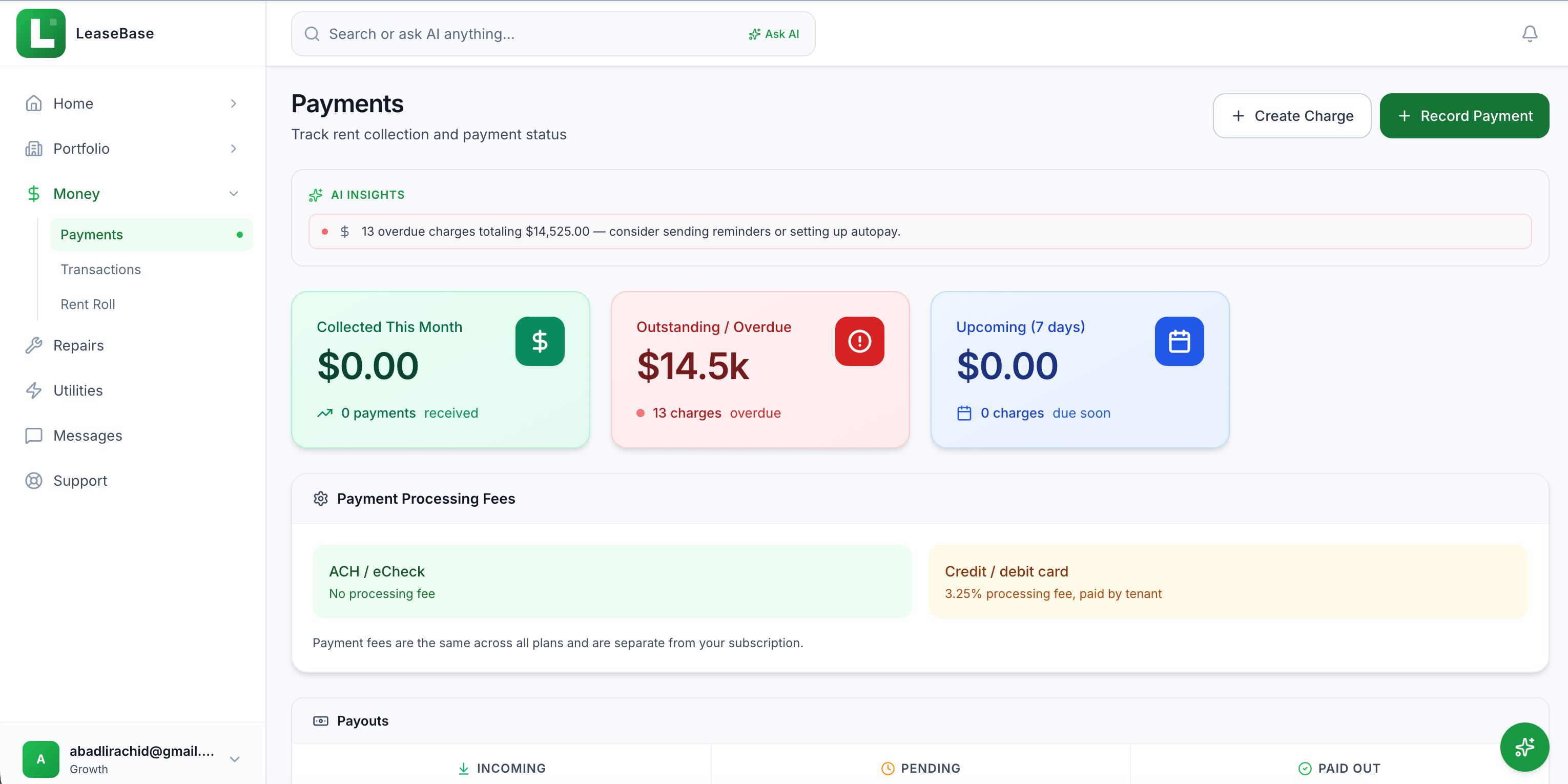Click the $14.5k outstanding amount

693,366
